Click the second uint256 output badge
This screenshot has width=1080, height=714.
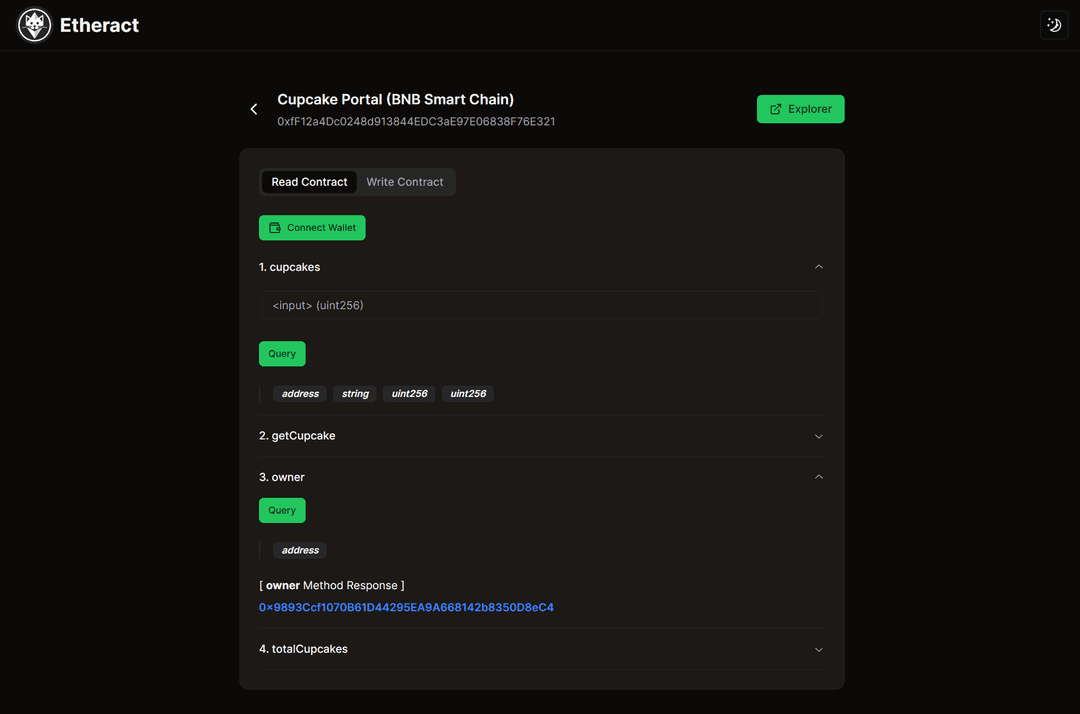pos(467,393)
